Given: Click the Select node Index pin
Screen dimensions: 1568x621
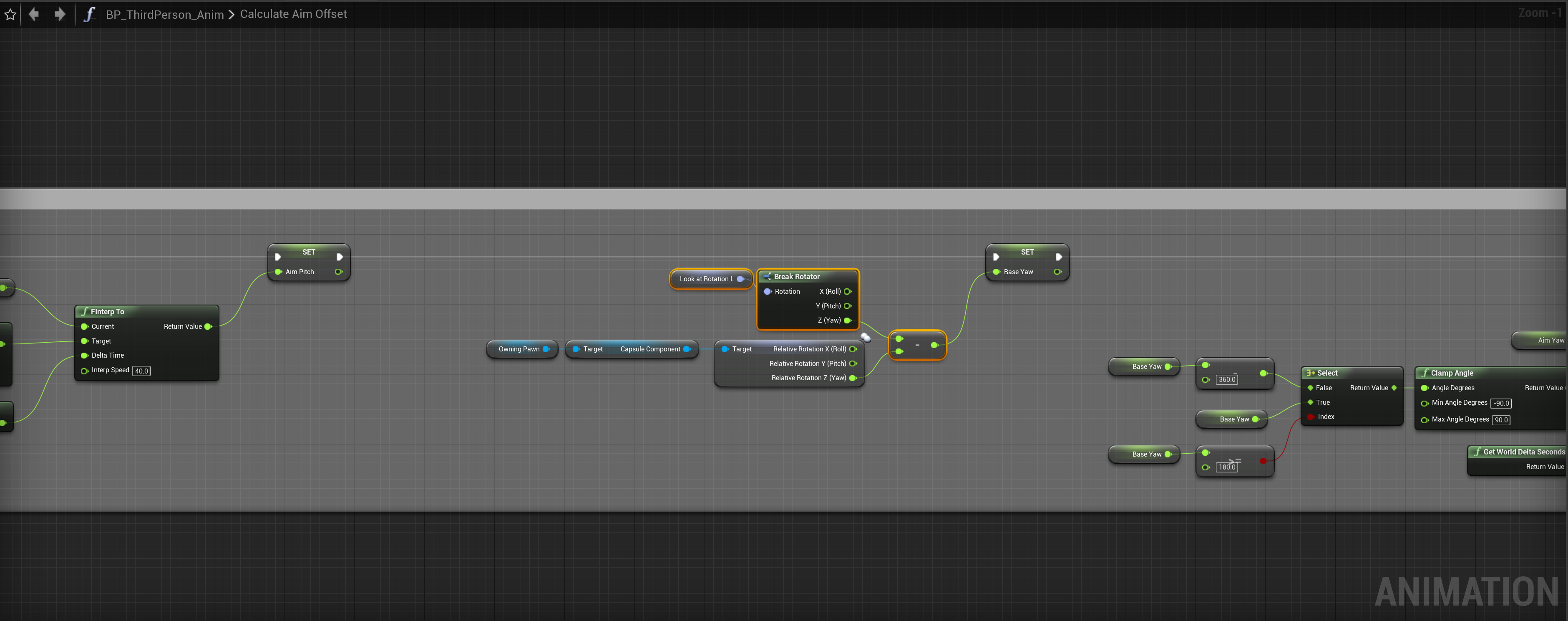Looking at the screenshot, I should (x=1311, y=417).
